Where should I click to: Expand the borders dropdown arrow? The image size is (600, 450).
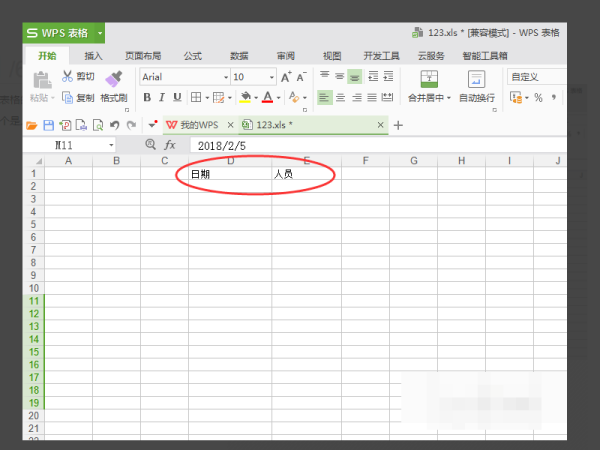207,98
